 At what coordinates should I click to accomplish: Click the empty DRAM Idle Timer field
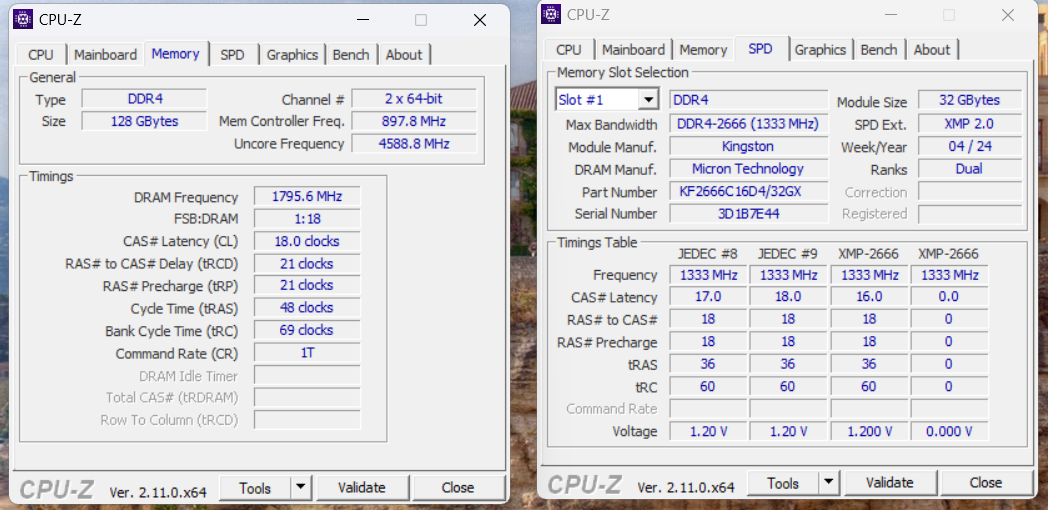(x=307, y=375)
